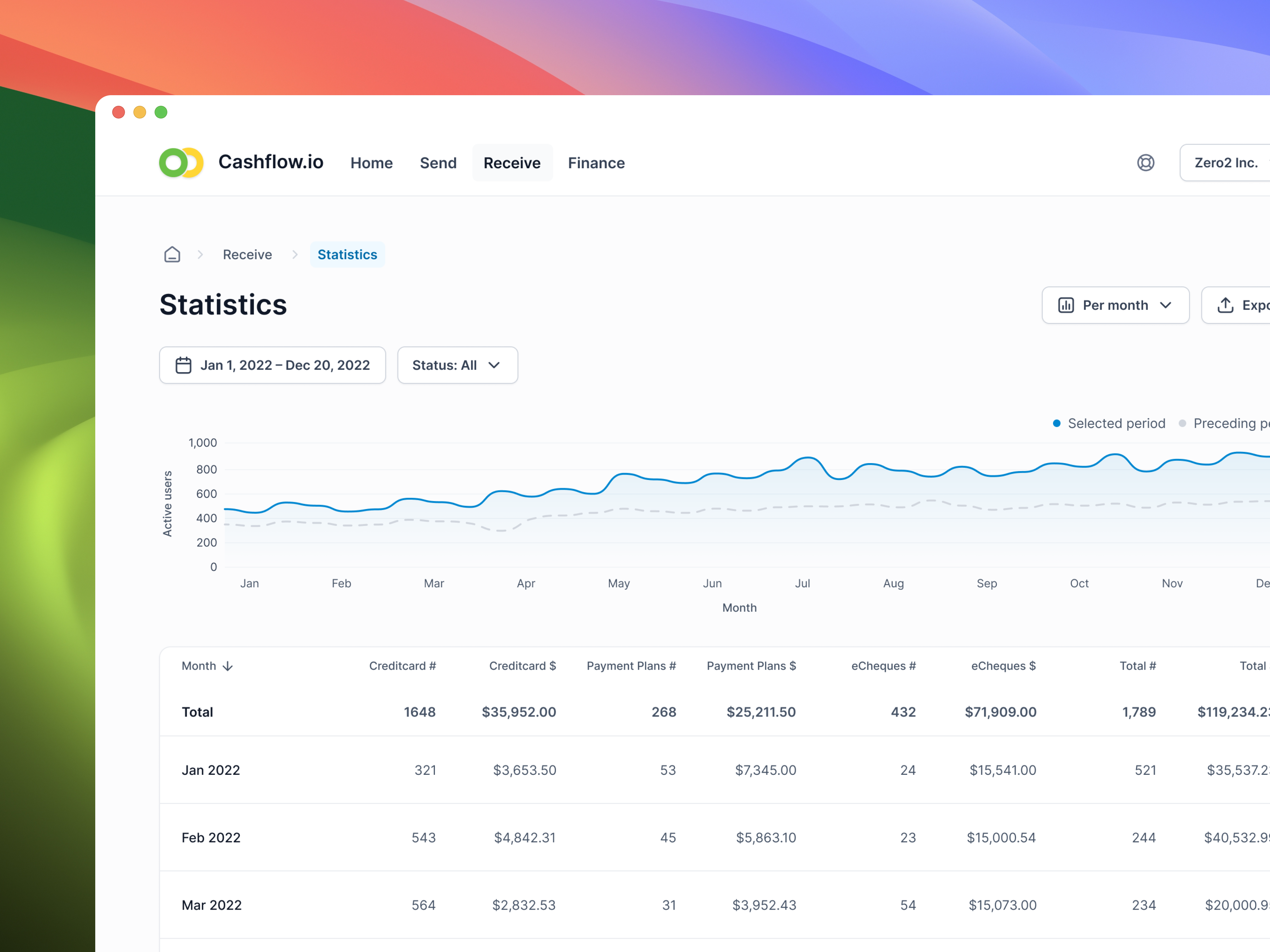Open the Jan 1 – Dec 20 date range picker
The height and width of the screenshot is (952, 1270).
pos(272,365)
